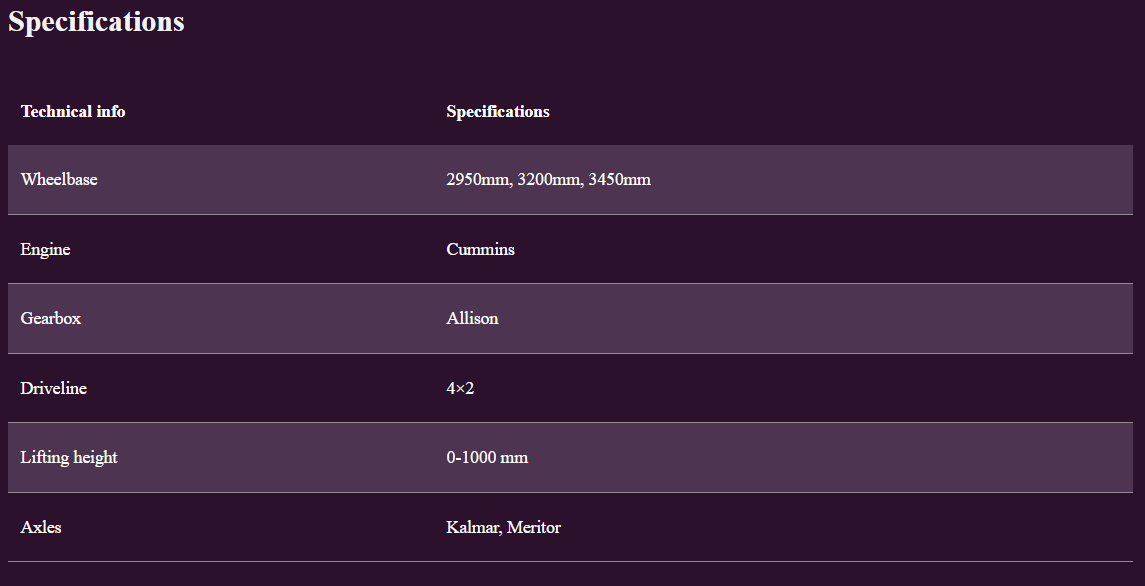Select the Lifting height row label

pyautogui.click(x=69, y=457)
